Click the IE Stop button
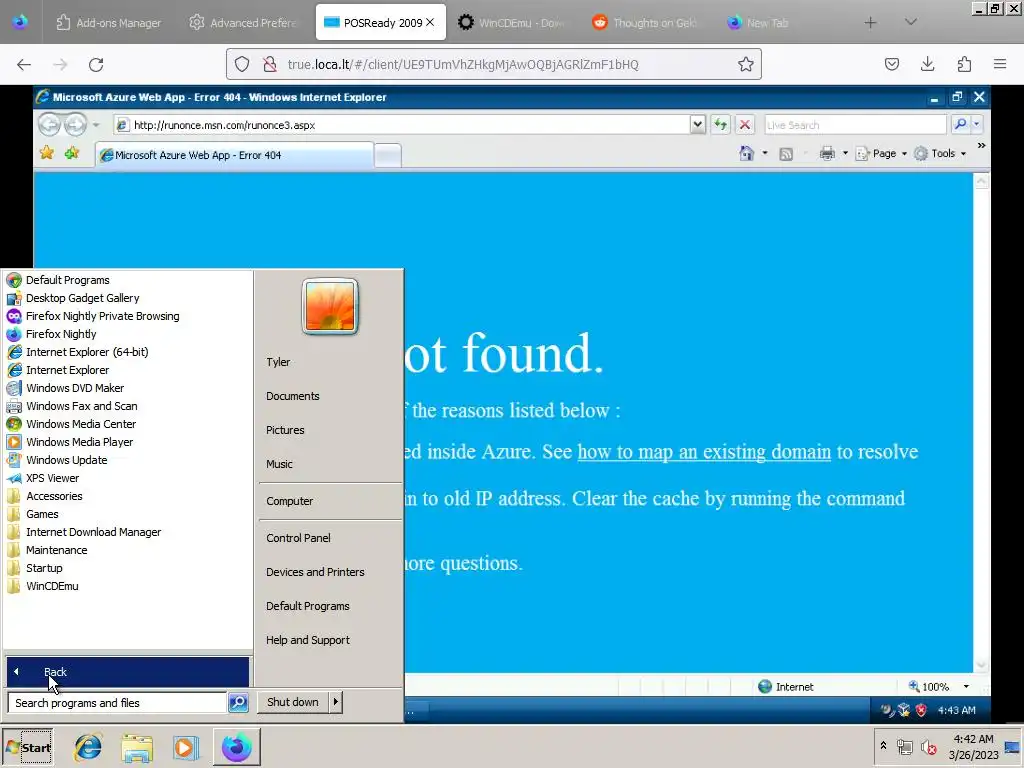The image size is (1024, 768). (x=744, y=124)
